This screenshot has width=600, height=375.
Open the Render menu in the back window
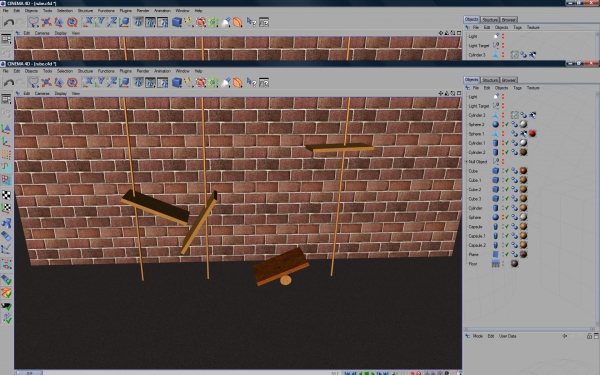coord(143,11)
